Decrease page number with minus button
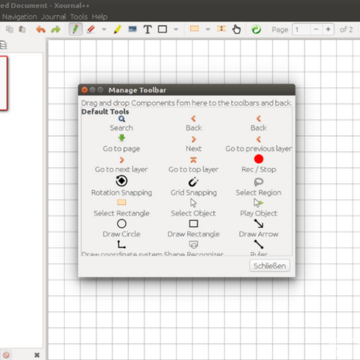Screen dimensions: 360x360 pyautogui.click(x=316, y=29)
